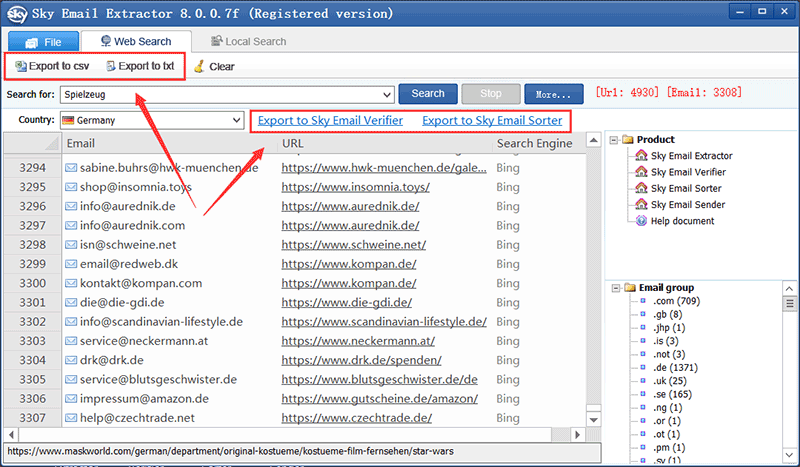
Task: Click envelope icon beside shop@insomnia.toys
Action: 71,187
